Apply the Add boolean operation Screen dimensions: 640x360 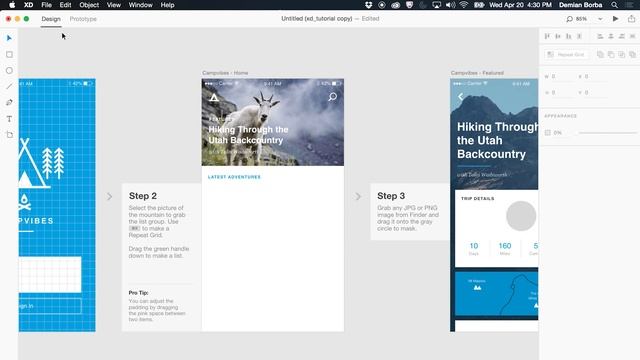pos(600,54)
